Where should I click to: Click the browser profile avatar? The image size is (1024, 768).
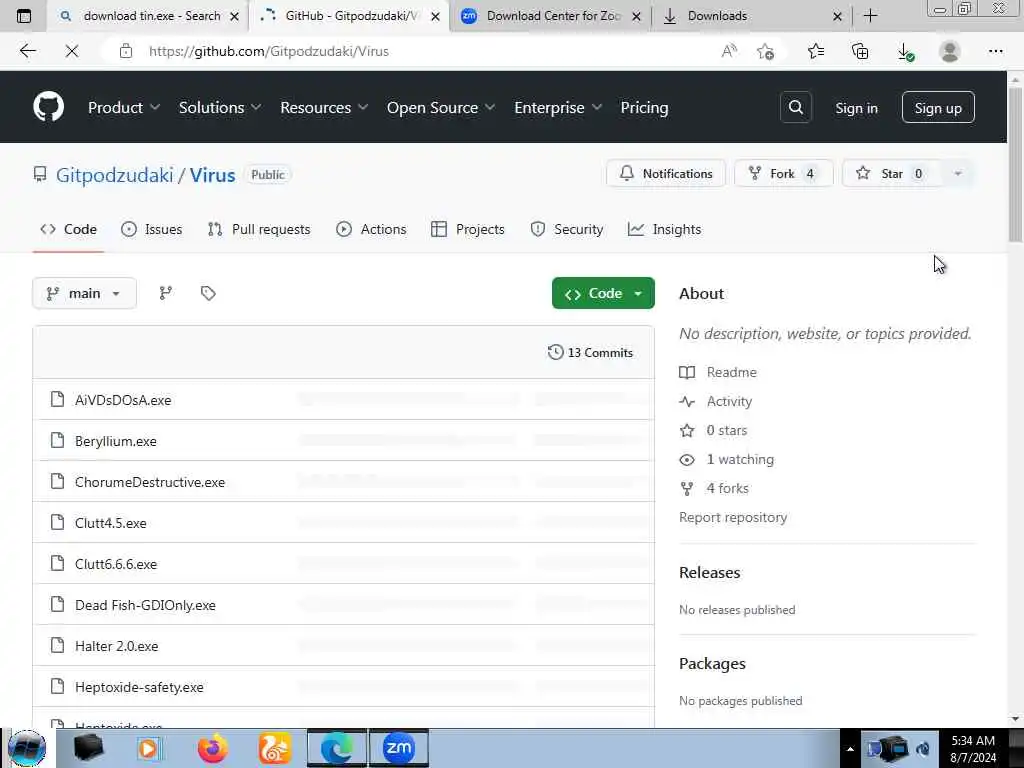[950, 51]
